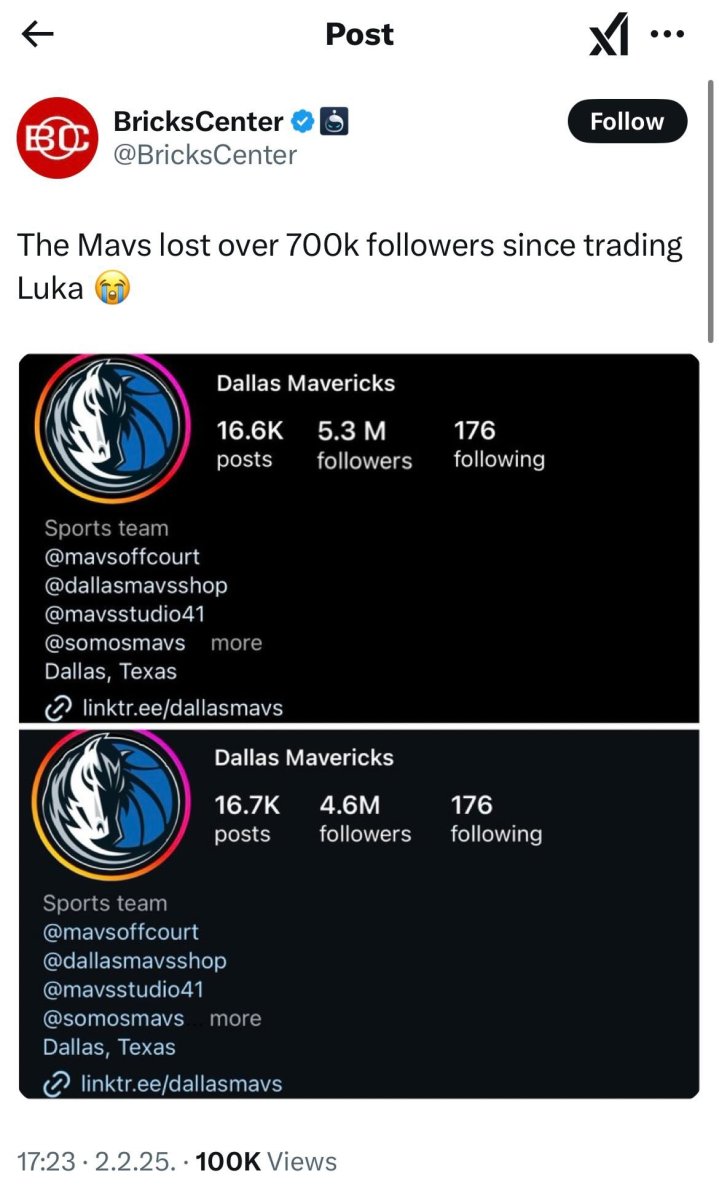
Task: Click the blue verified checkmark badge
Action: pos(302,122)
